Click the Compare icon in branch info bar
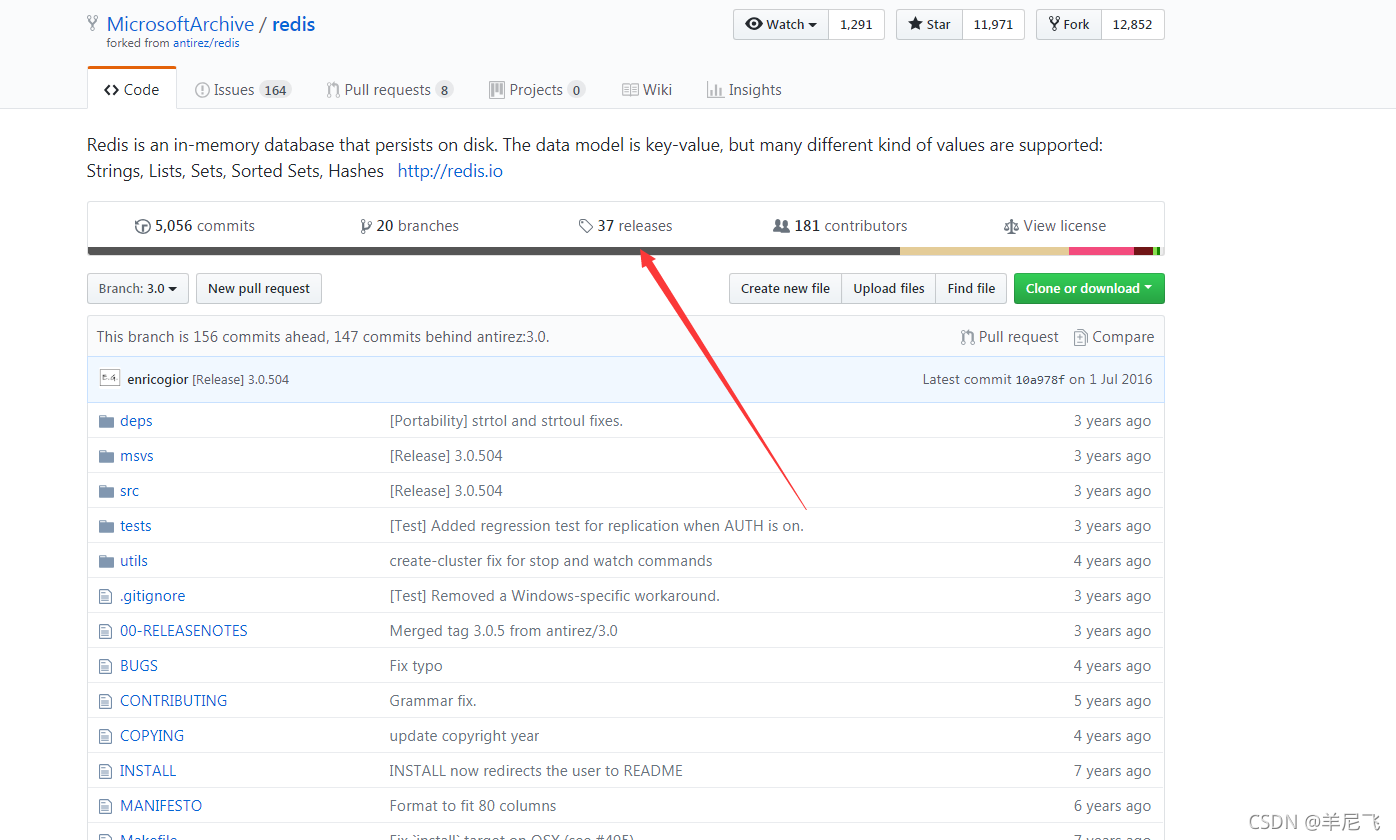 (1080, 337)
